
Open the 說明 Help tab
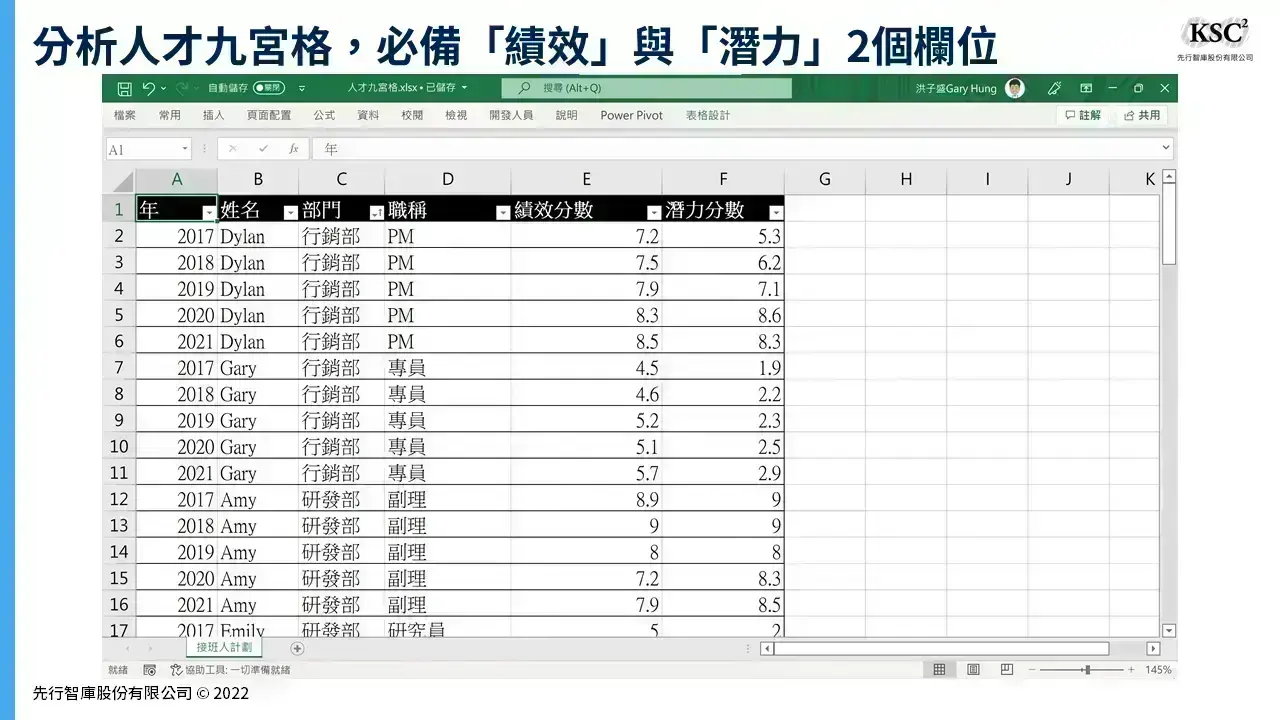click(566, 115)
